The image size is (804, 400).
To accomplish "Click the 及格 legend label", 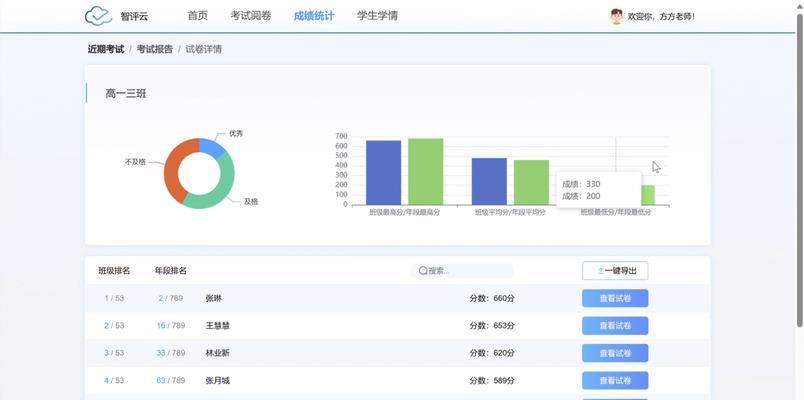I will [x=251, y=202].
